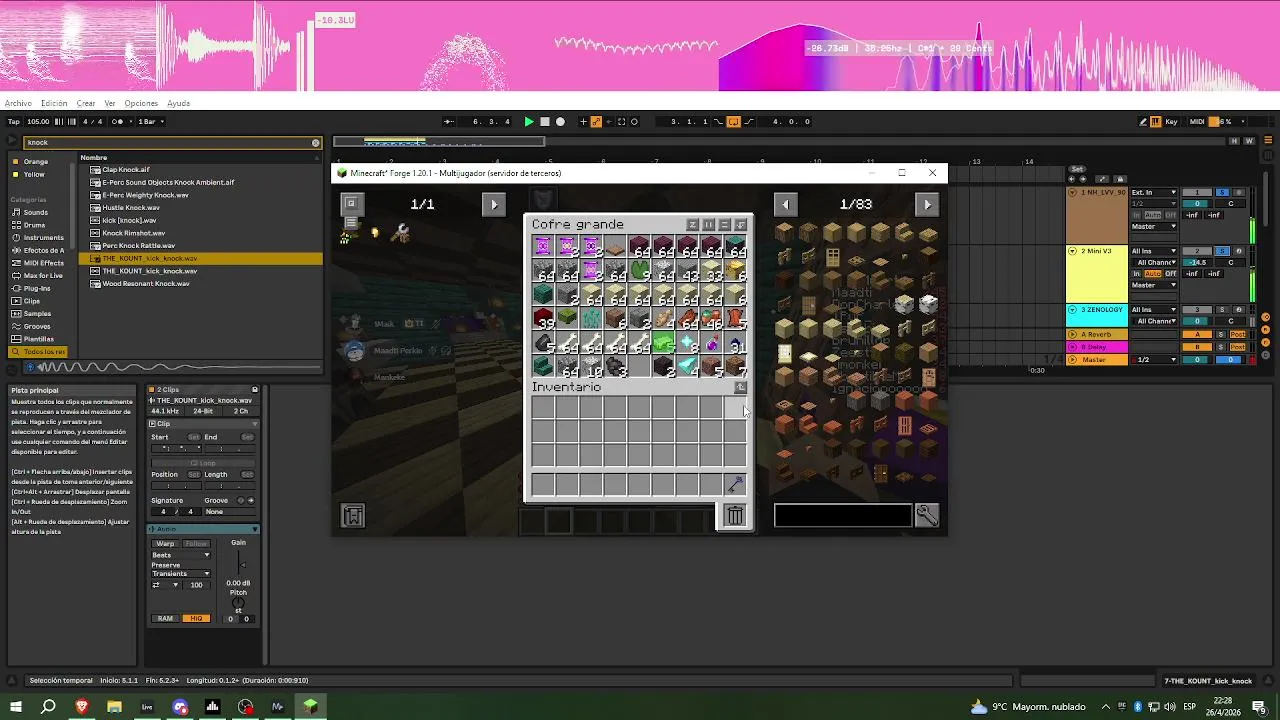Click the Stop button in Ableton transport
This screenshot has width=1280, height=720.
[544, 122]
